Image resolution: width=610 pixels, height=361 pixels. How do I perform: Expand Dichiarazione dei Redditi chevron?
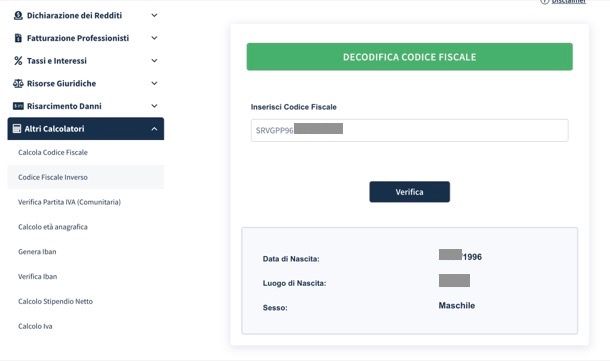pyautogui.click(x=154, y=16)
